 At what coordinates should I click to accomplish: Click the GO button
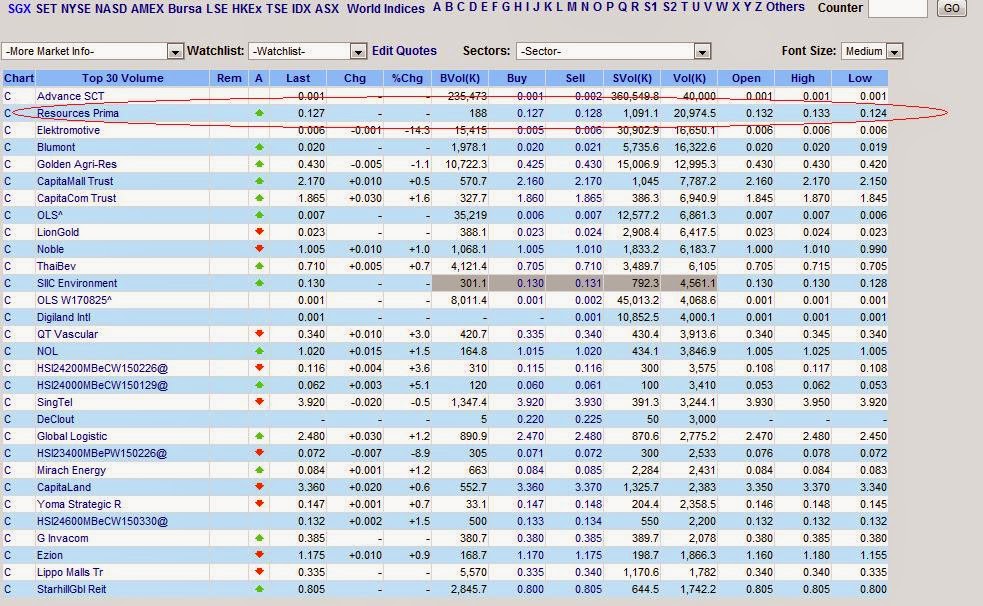pos(952,8)
